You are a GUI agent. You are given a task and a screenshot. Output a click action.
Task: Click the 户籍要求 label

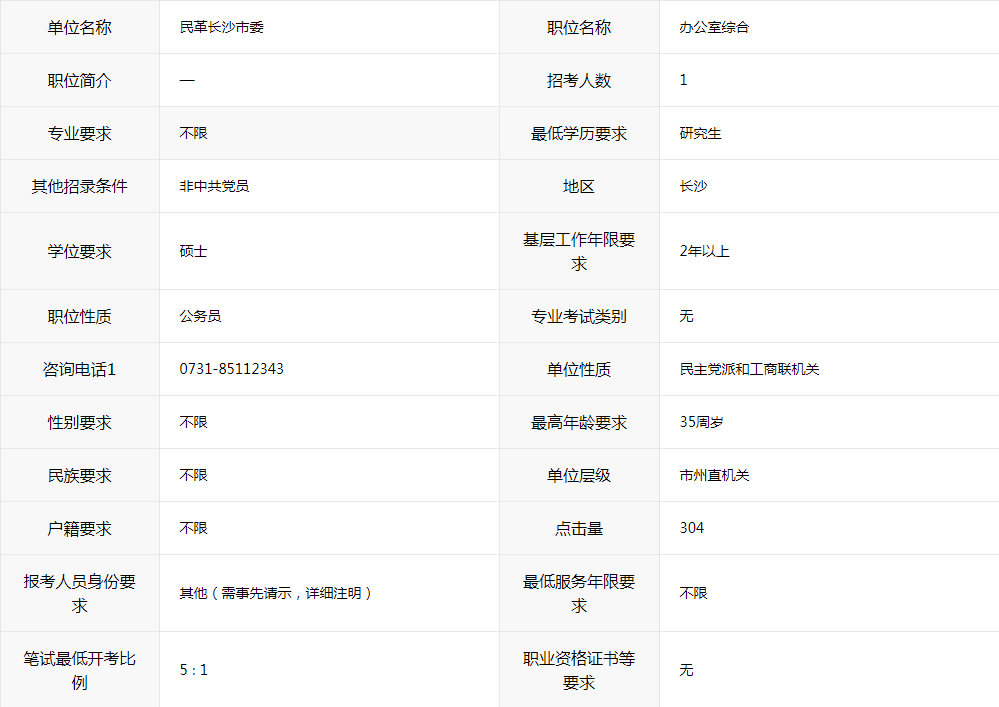80,528
